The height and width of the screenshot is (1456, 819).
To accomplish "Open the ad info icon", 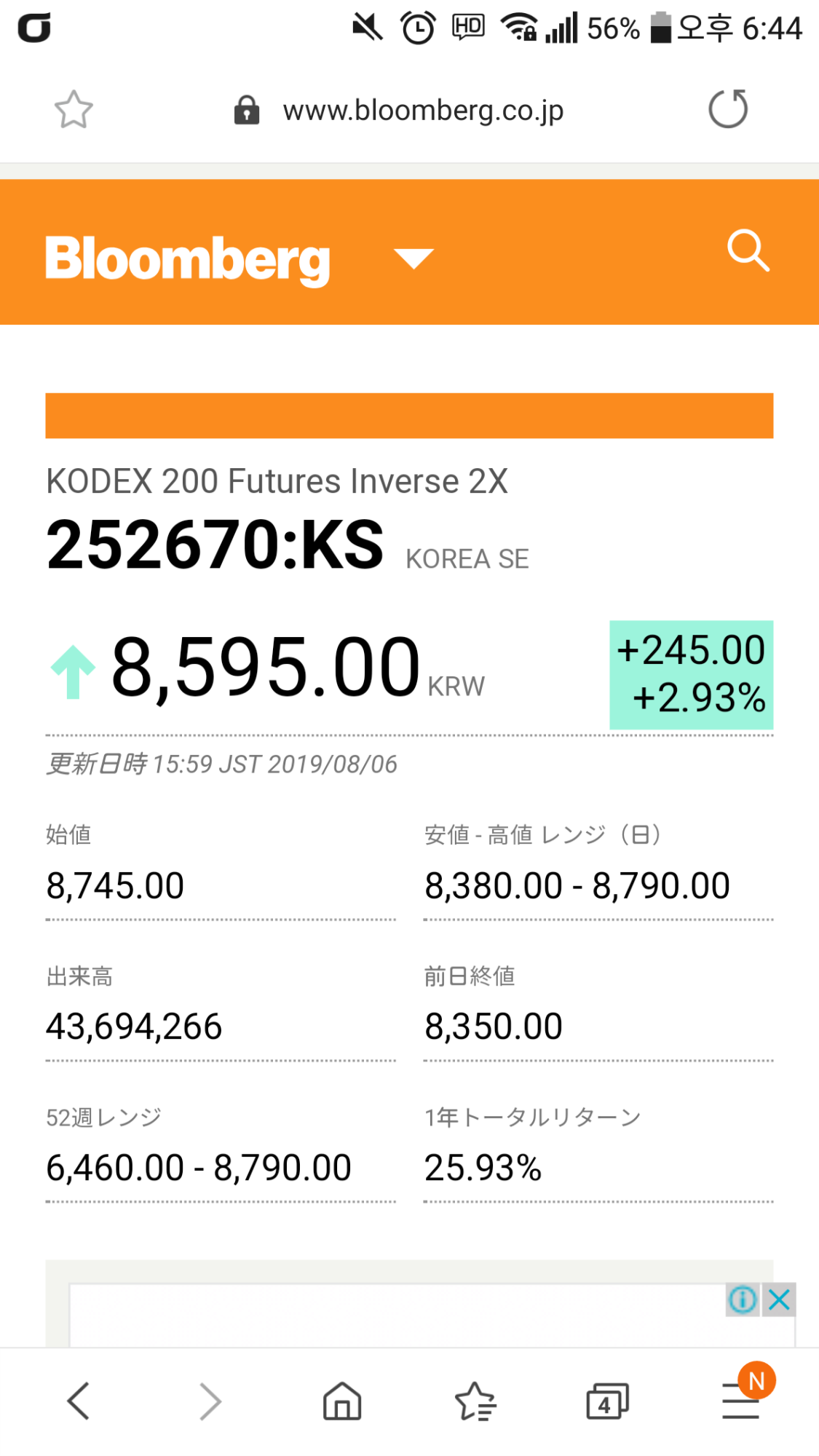I will (x=743, y=1299).
